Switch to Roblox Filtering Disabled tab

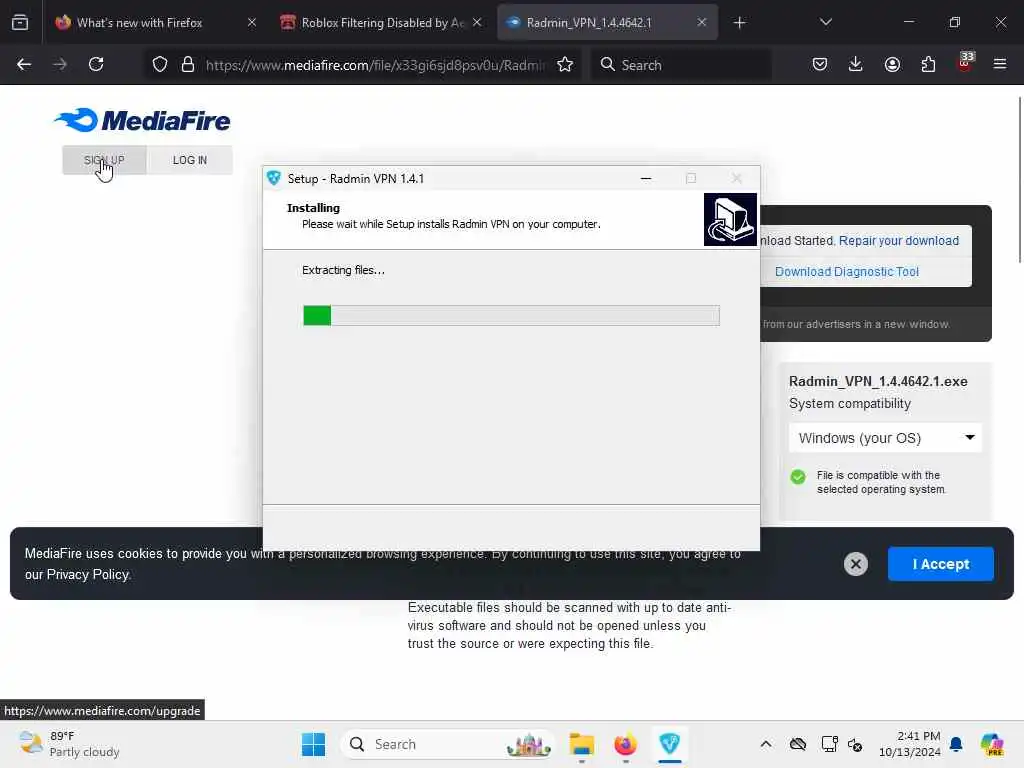(x=383, y=23)
